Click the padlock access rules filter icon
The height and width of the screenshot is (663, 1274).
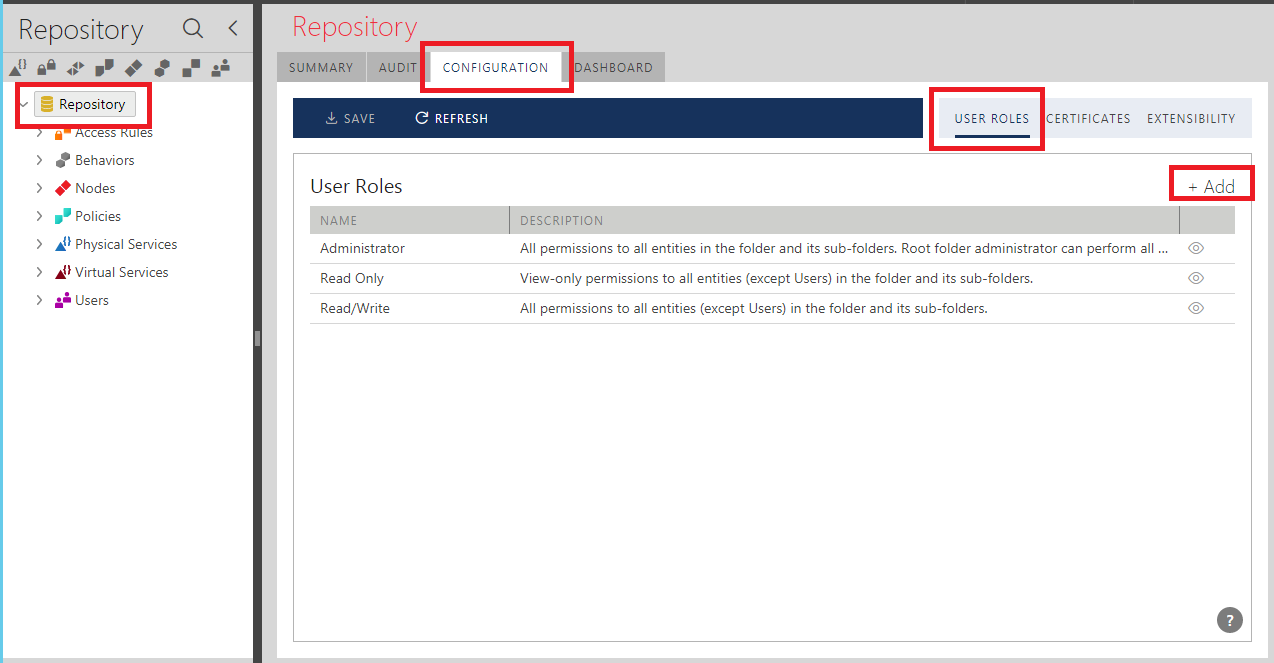[46, 68]
